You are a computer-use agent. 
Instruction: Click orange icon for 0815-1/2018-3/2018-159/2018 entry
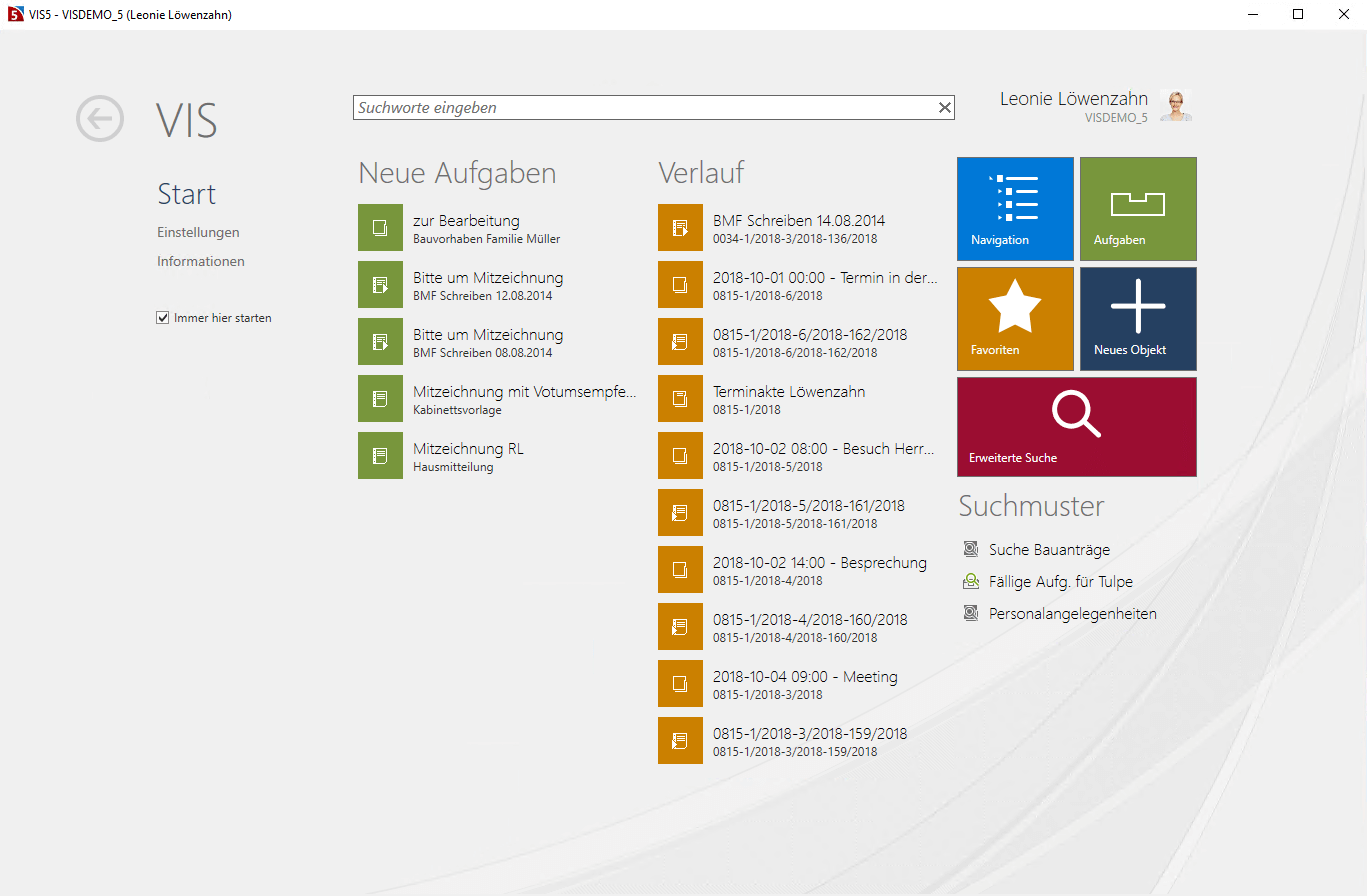coord(680,740)
